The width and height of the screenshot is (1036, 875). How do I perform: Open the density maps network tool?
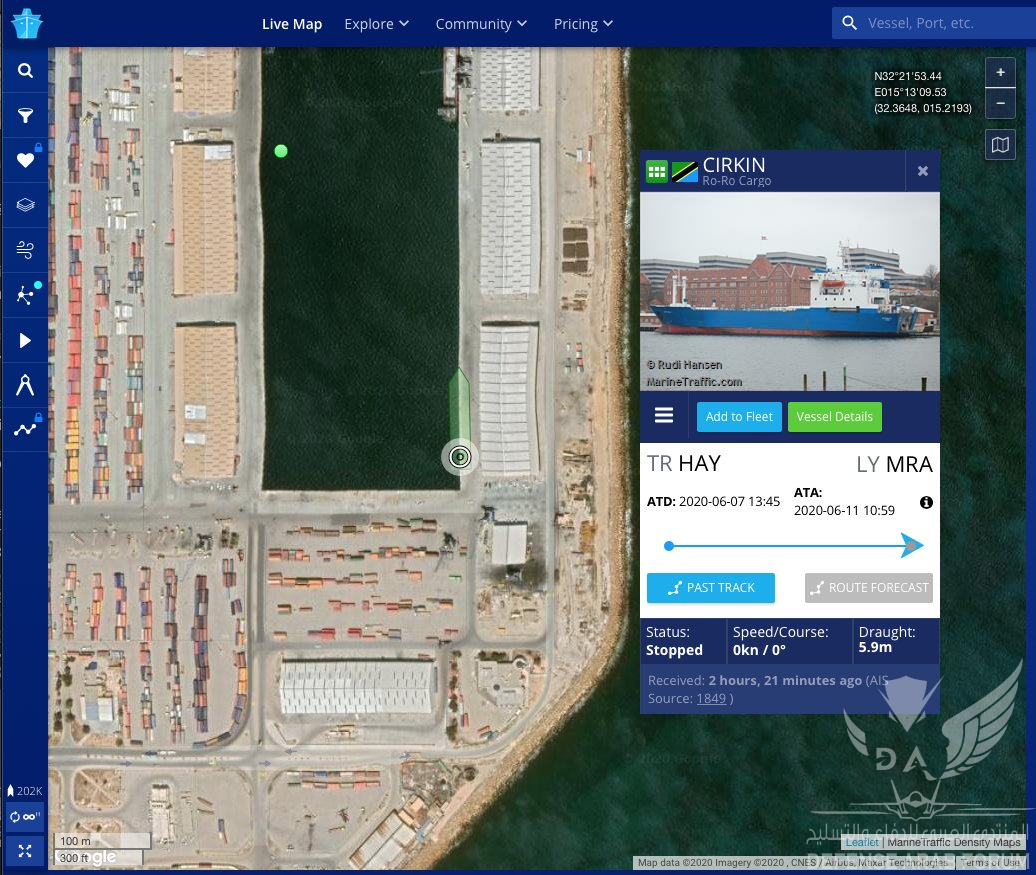point(25,295)
